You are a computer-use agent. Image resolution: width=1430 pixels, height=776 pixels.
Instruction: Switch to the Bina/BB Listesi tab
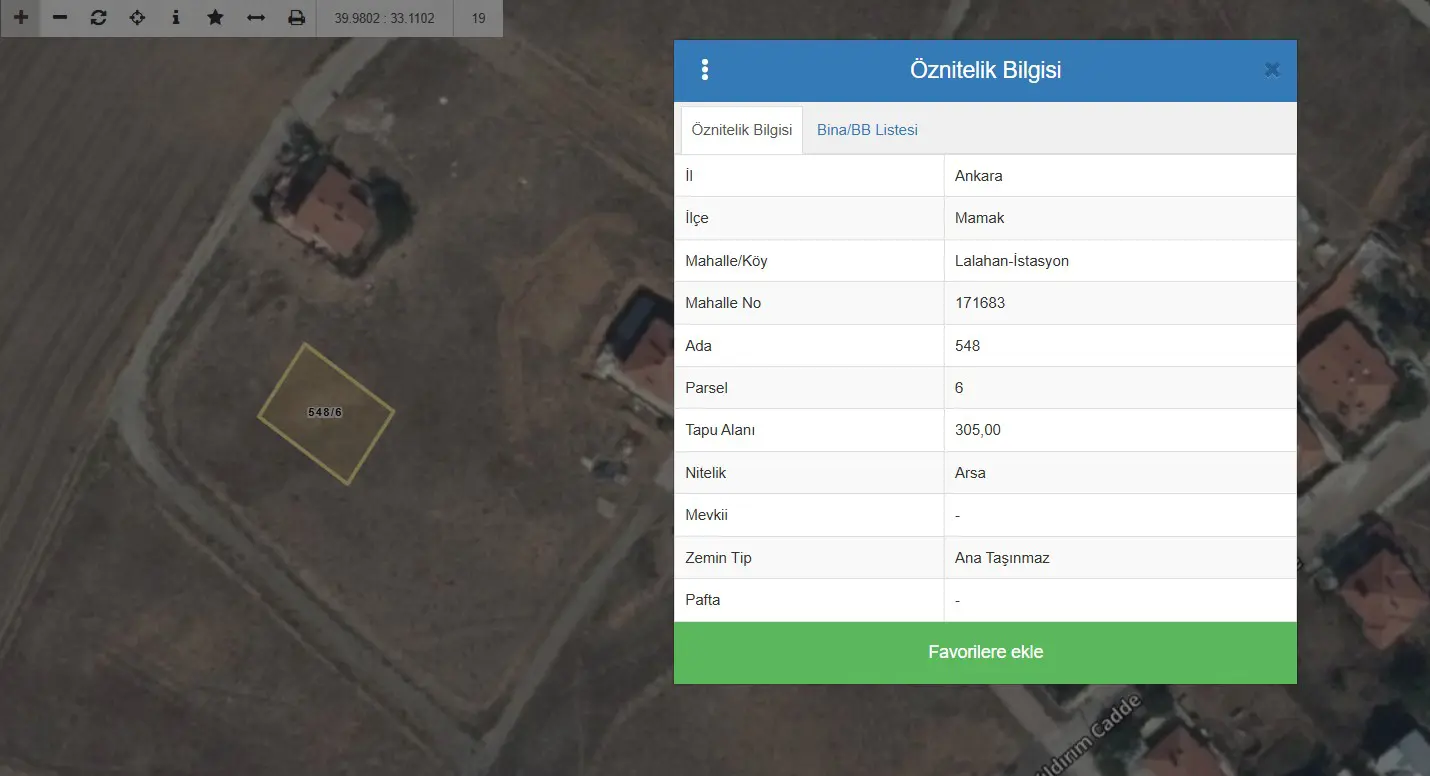[867, 130]
